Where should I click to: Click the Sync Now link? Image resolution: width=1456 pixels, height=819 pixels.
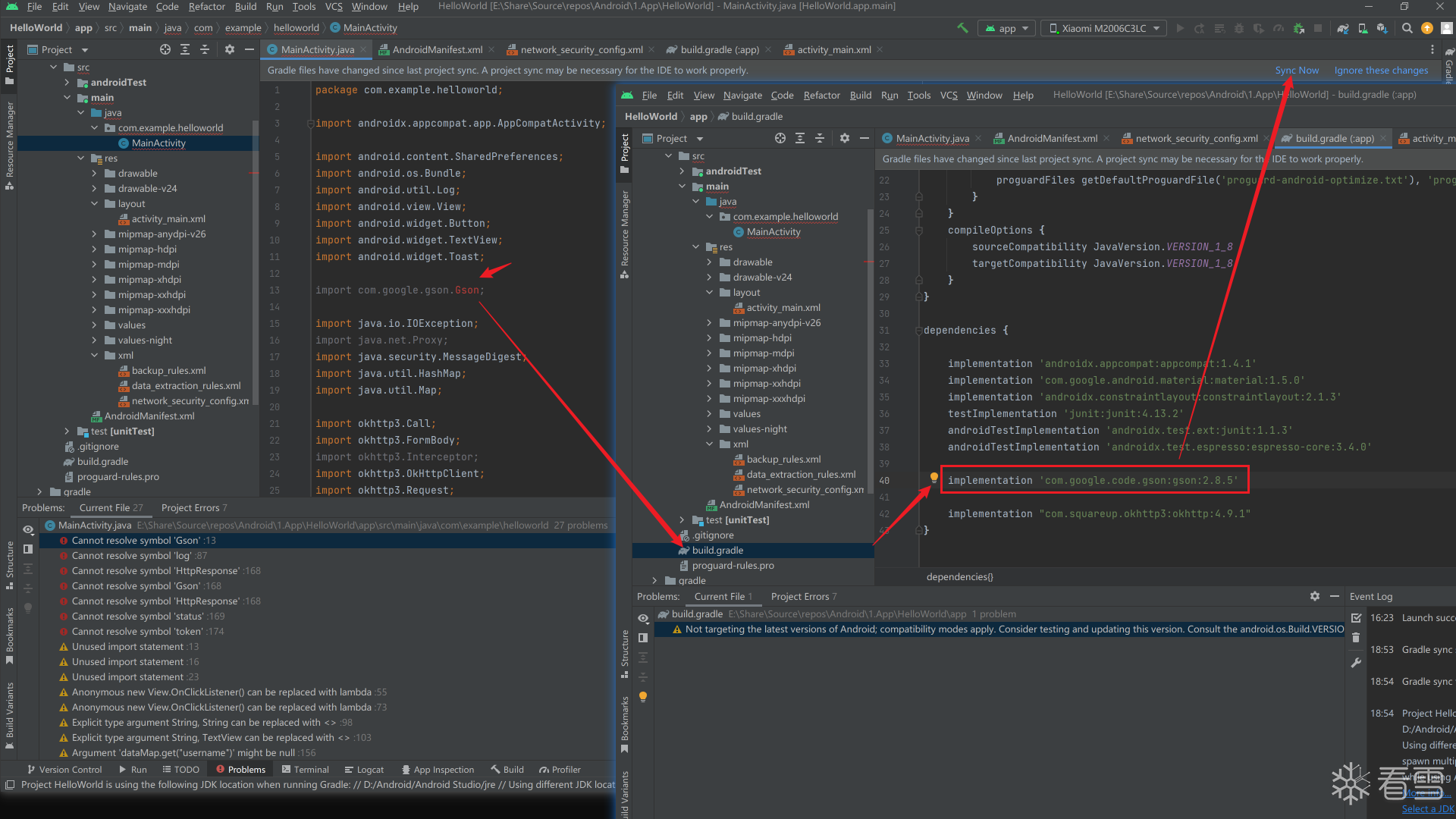click(1297, 70)
